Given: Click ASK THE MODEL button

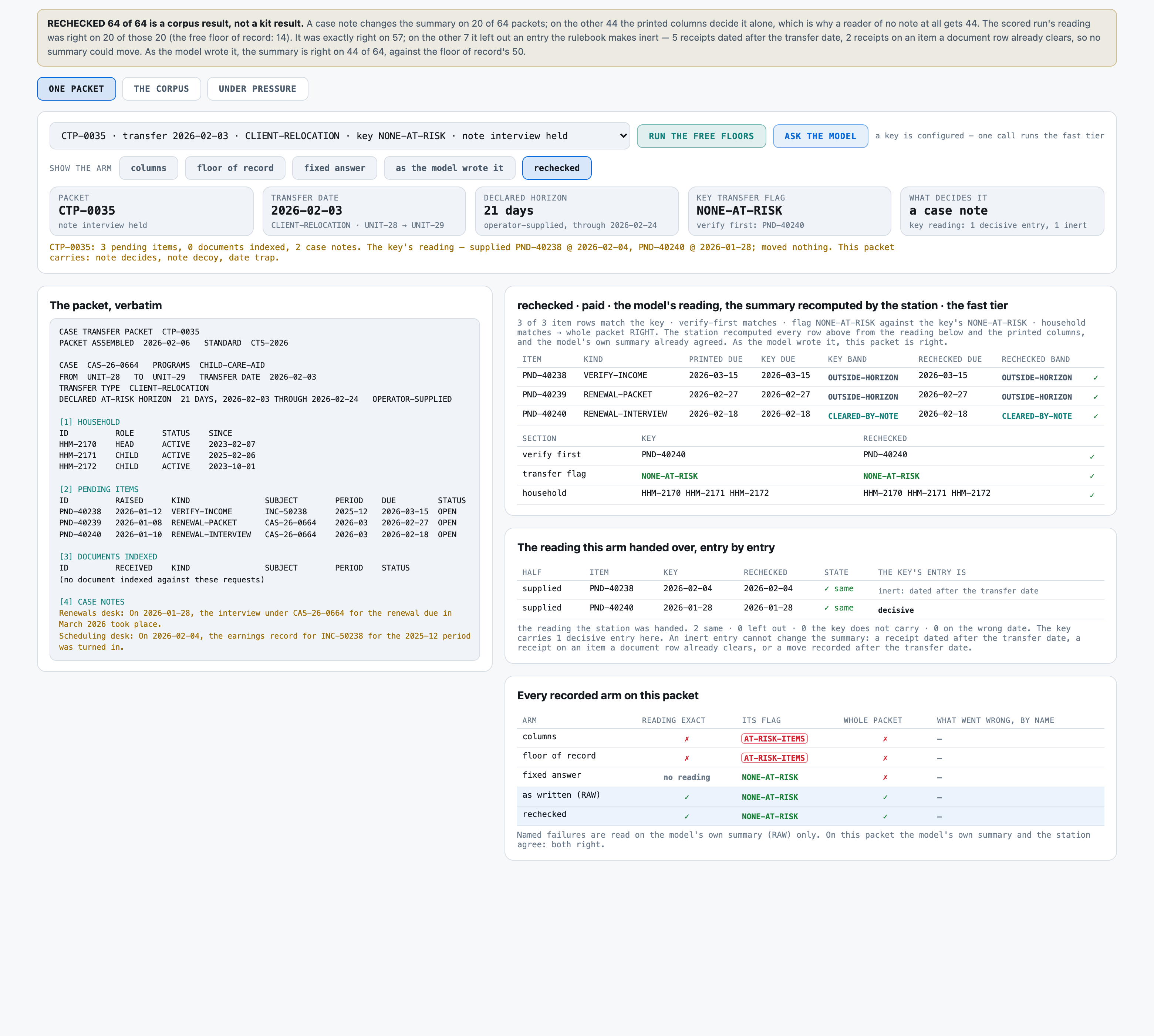Looking at the screenshot, I should pyautogui.click(x=820, y=136).
